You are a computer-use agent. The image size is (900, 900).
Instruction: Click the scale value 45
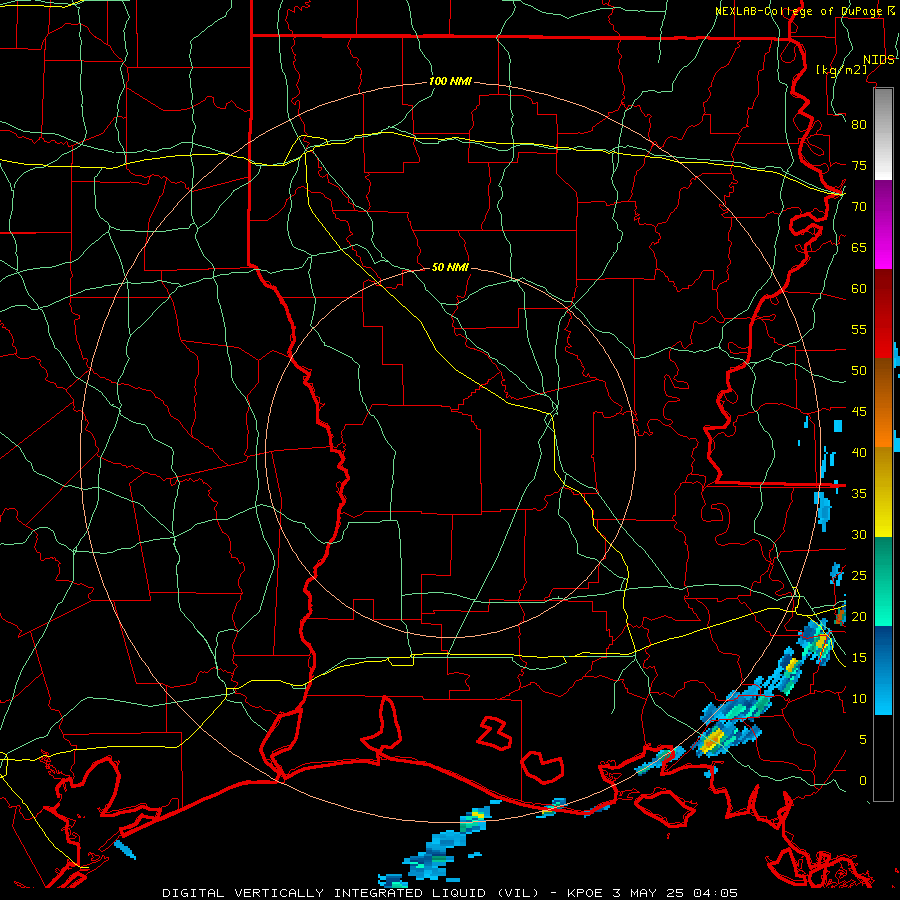tap(859, 412)
